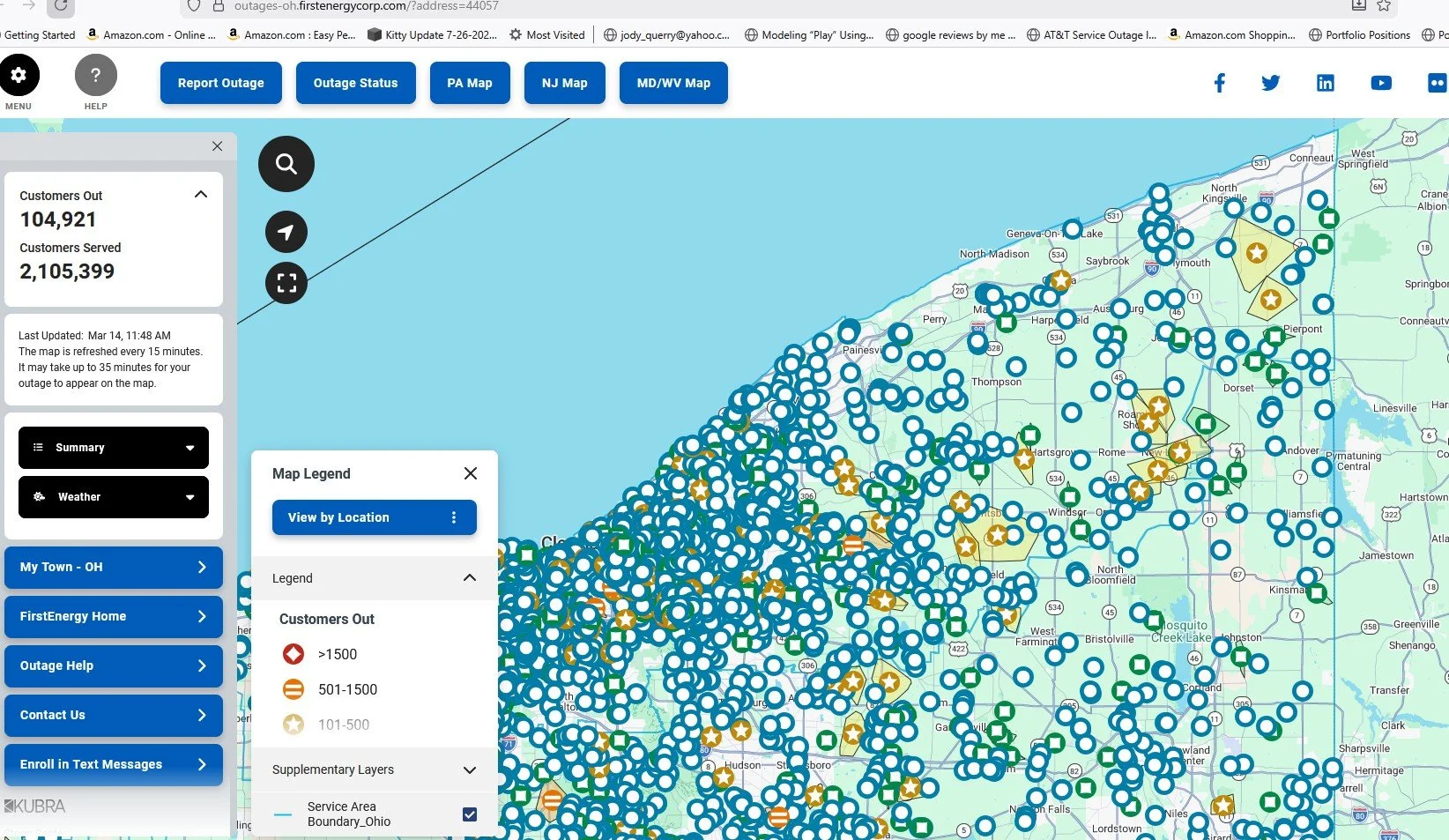Screen dimensions: 1449x840
Task: Click the red >1500 legend icon
Action: coord(294,654)
